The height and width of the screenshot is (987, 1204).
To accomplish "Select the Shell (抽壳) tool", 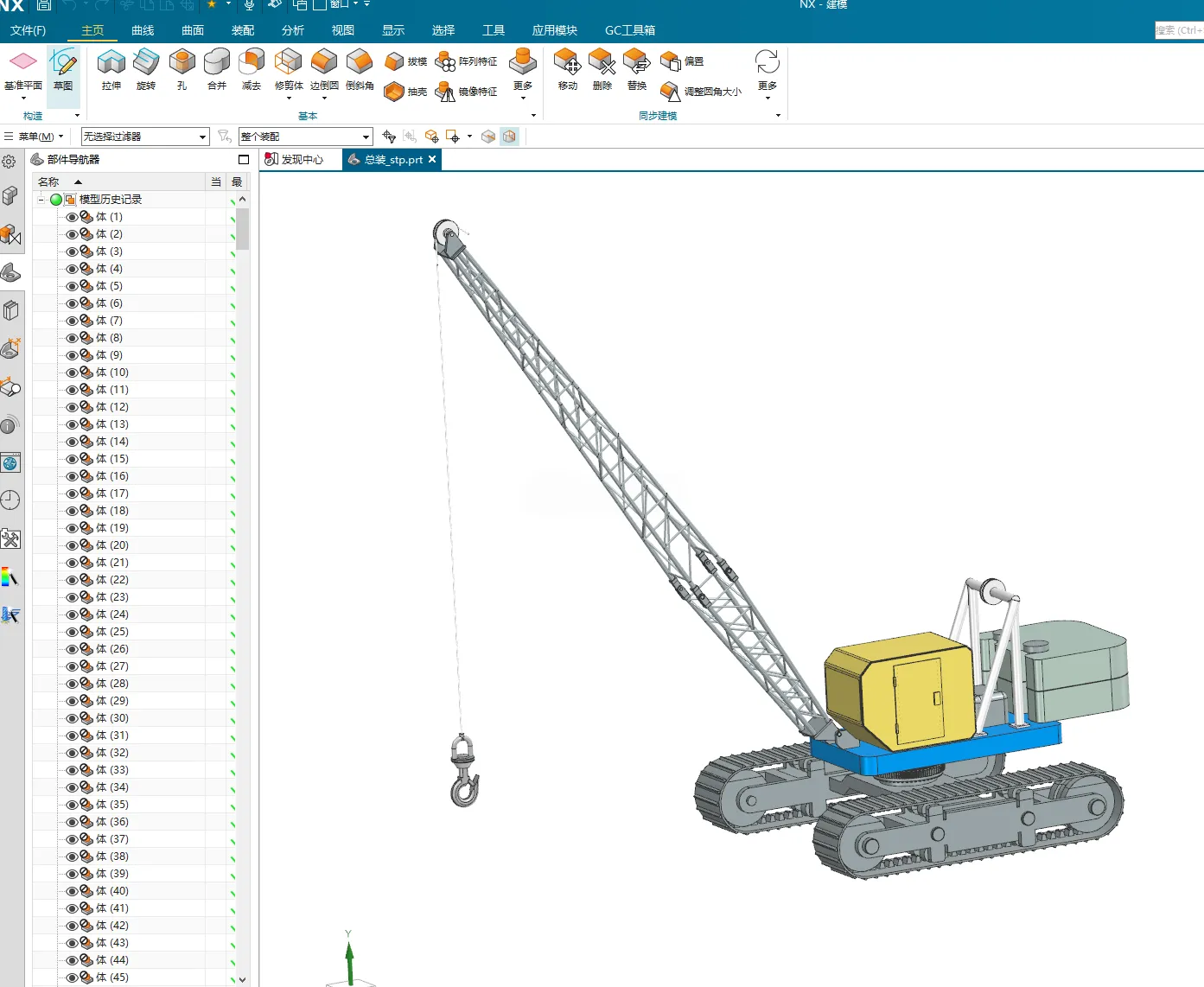I will [x=406, y=92].
